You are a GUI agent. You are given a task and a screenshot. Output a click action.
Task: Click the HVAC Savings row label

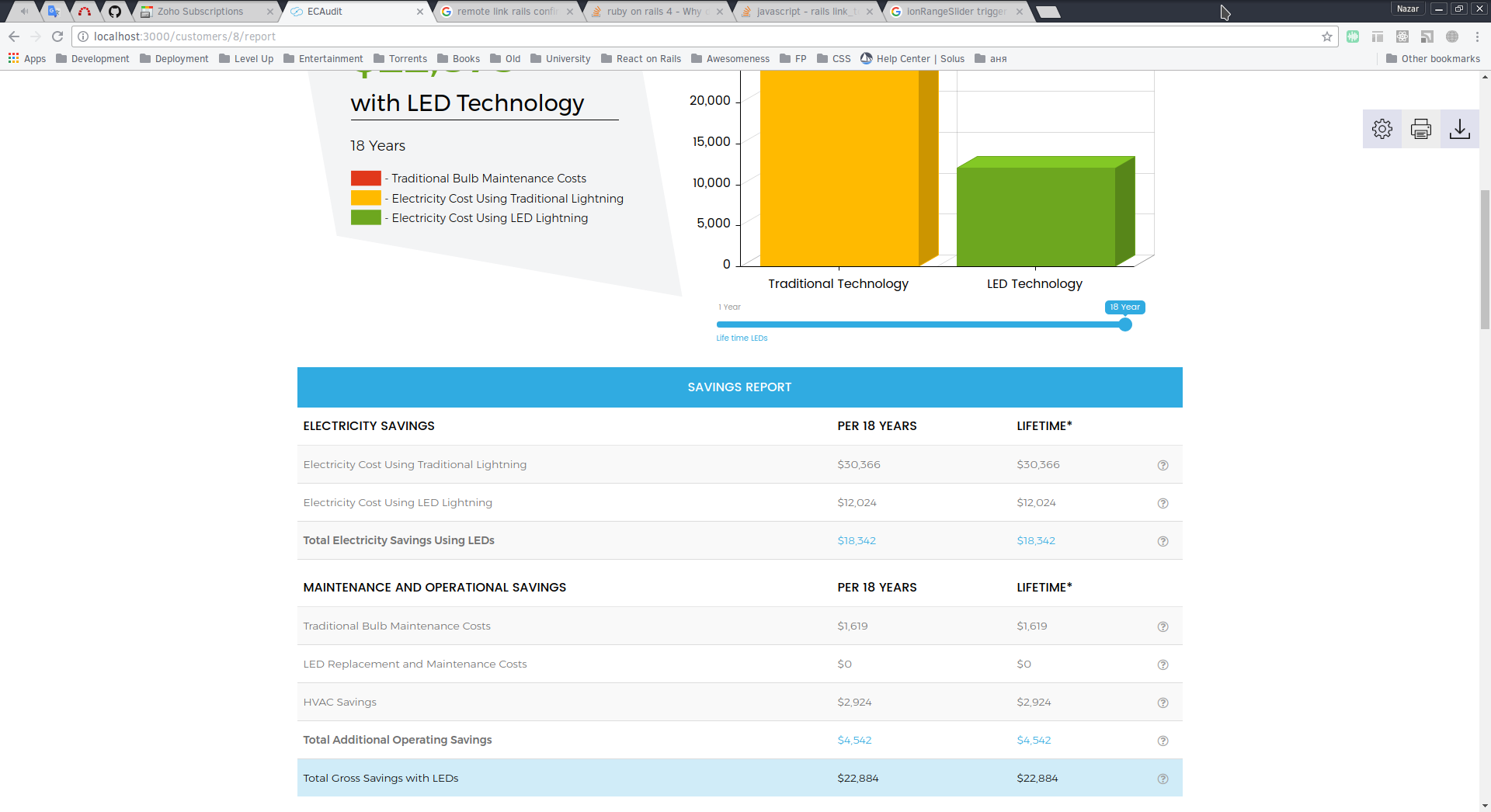tap(339, 703)
